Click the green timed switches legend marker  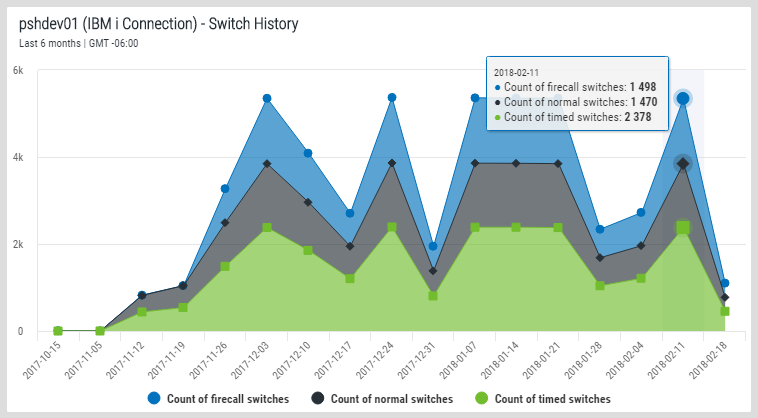[x=481, y=398]
